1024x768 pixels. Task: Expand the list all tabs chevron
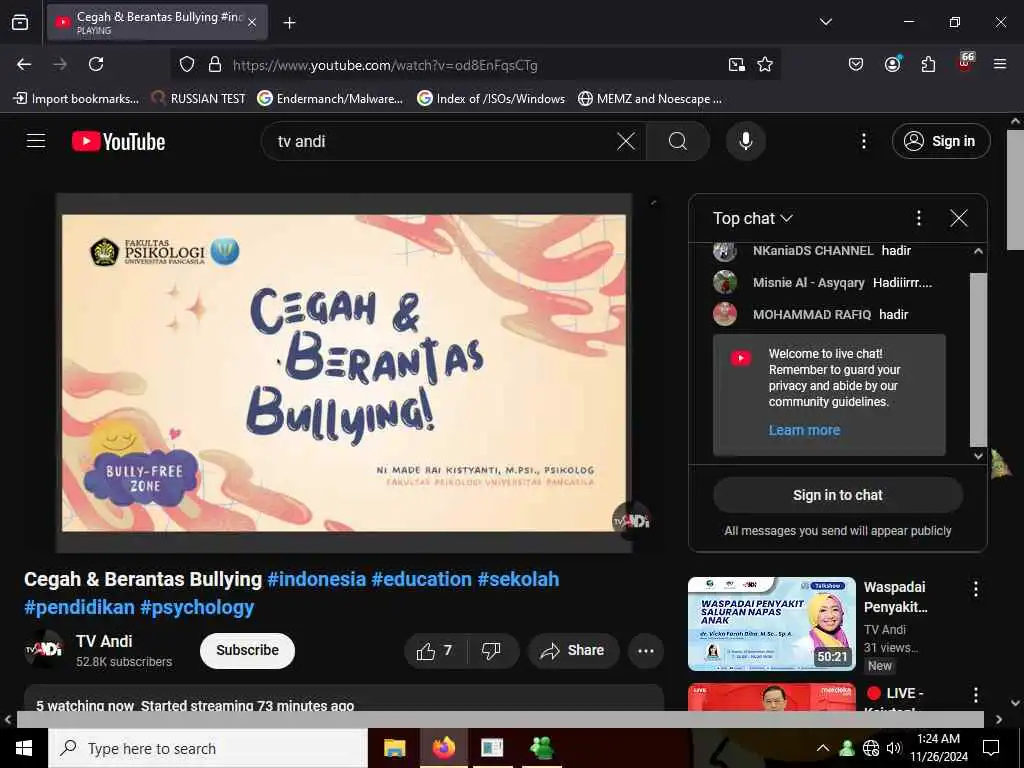826,22
